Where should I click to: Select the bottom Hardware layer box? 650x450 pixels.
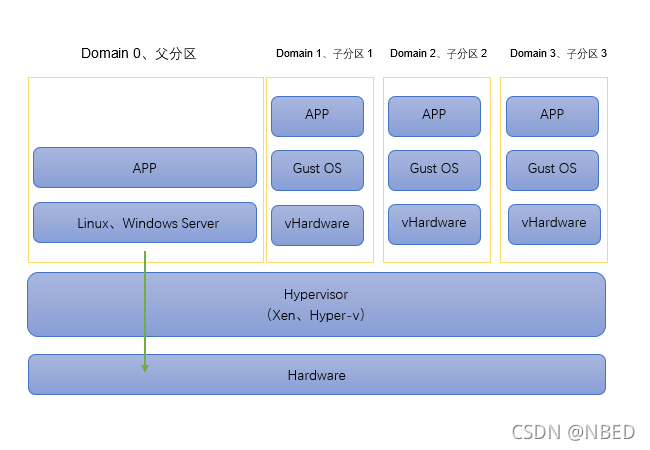(317, 375)
